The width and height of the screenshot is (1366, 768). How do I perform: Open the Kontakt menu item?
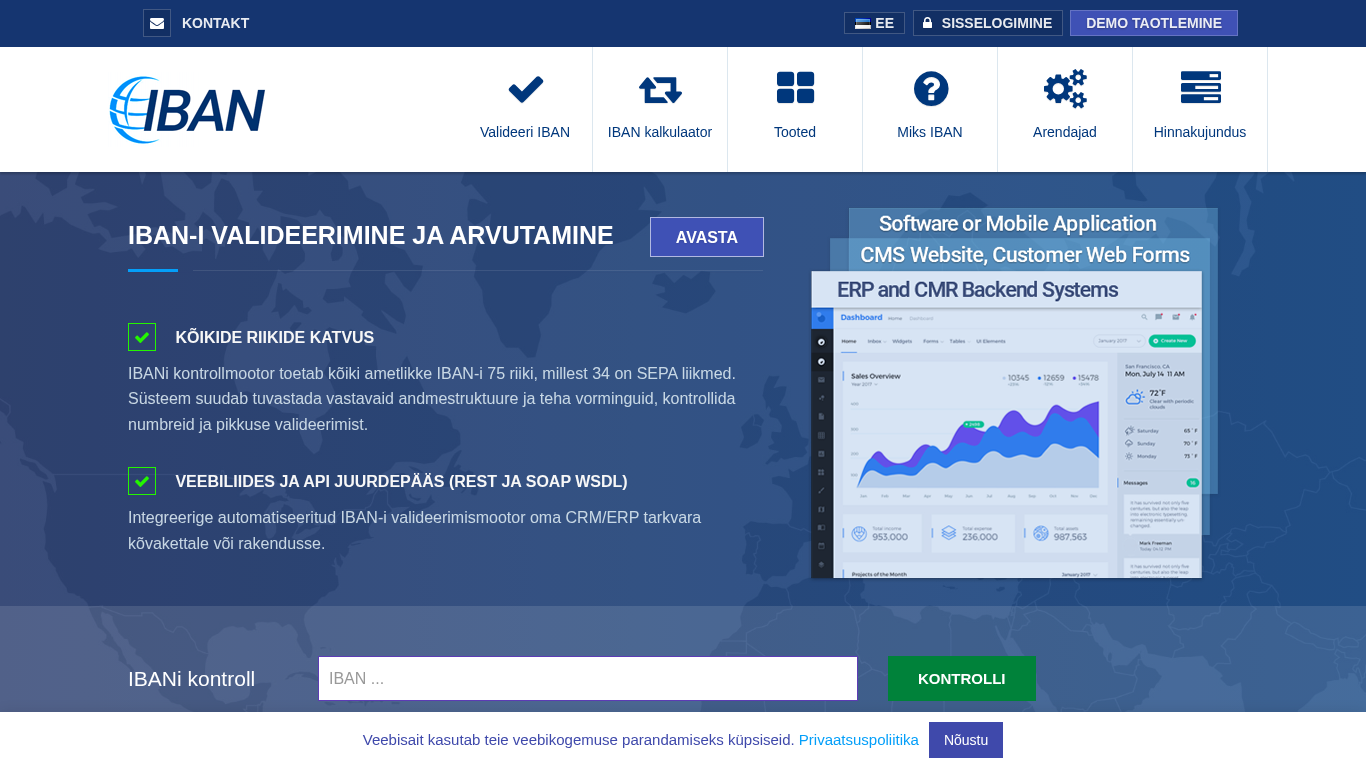[215, 23]
